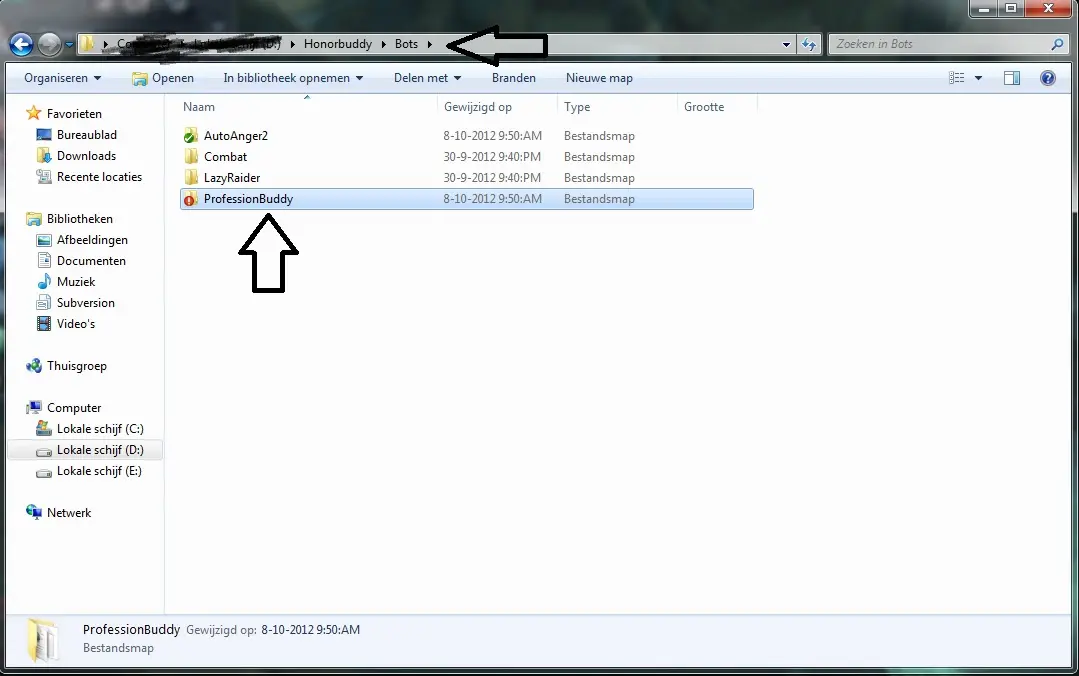Click Bots in the address path
Image resolution: width=1079 pixels, height=676 pixels.
coord(406,44)
